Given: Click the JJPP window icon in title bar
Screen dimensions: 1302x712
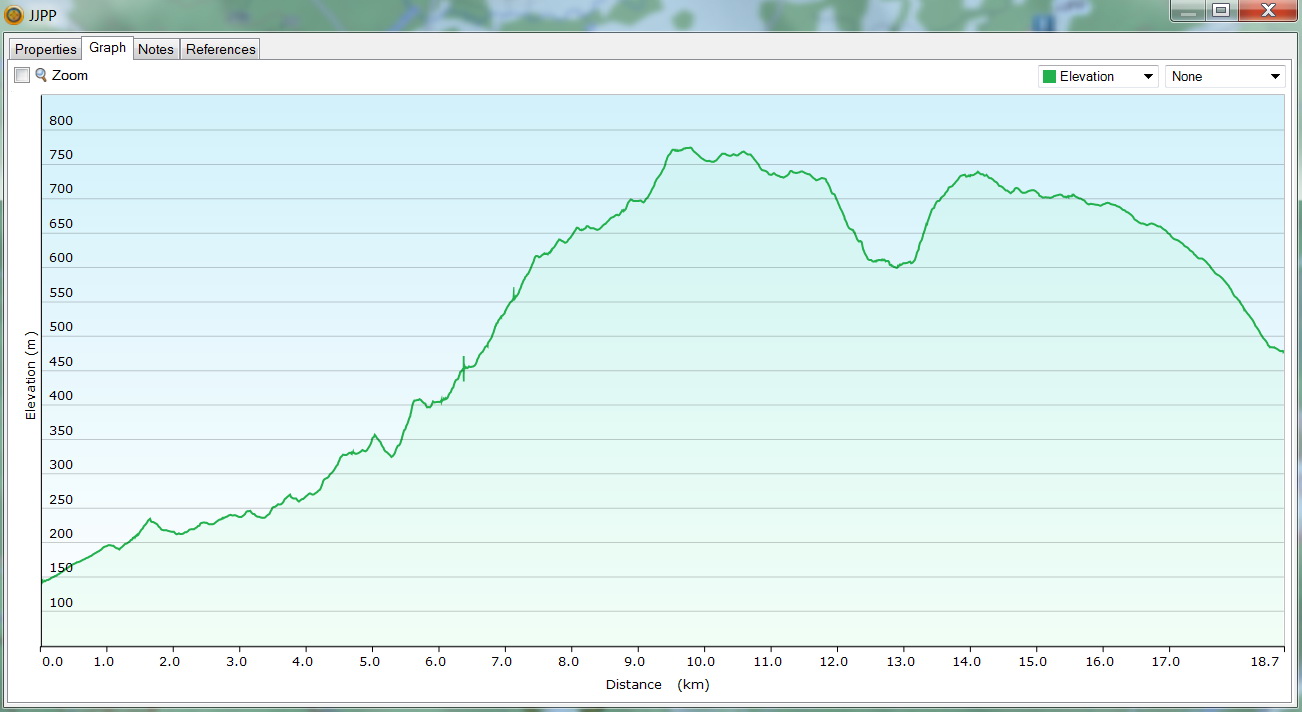Looking at the screenshot, I should [14, 15].
